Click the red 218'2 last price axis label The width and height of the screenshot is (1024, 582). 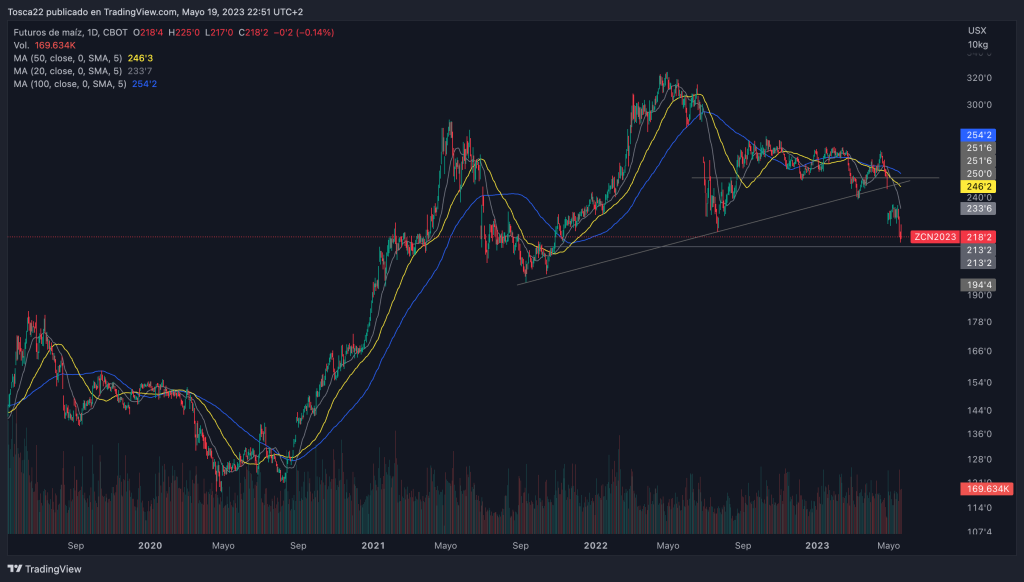pyautogui.click(x=979, y=237)
